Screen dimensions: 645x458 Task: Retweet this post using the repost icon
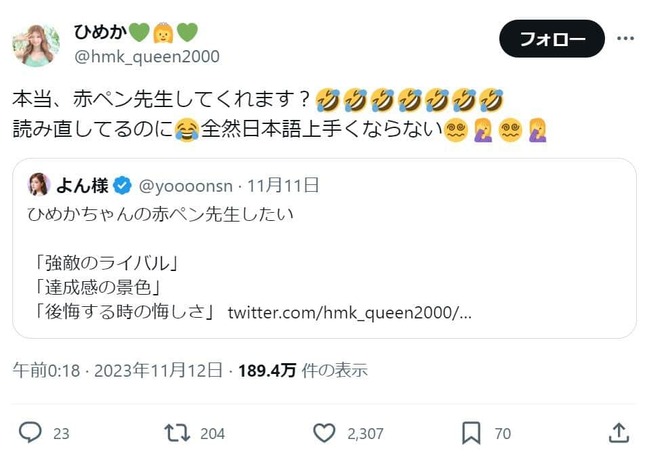[x=177, y=433]
